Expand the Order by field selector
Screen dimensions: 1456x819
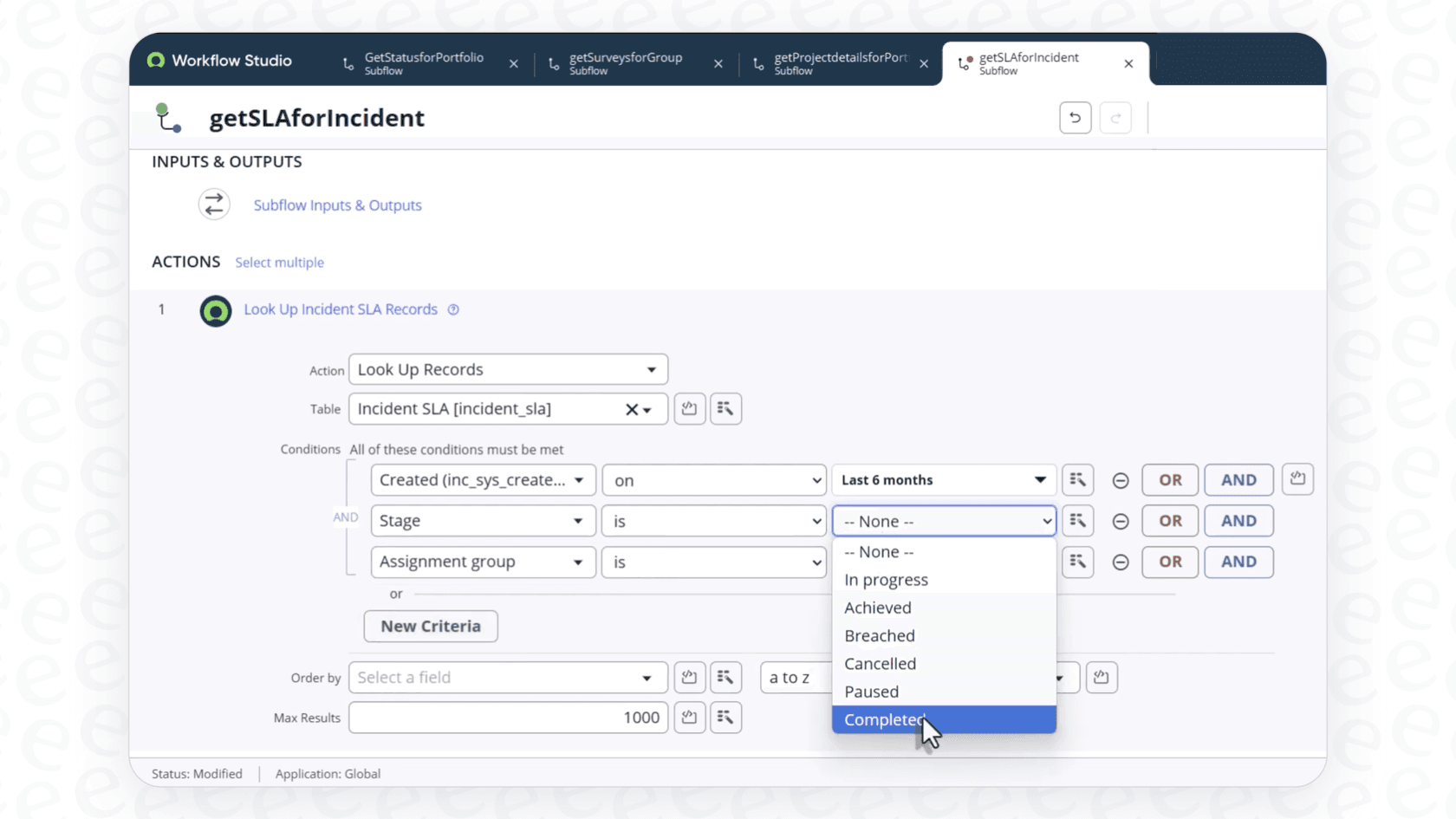[x=507, y=677]
